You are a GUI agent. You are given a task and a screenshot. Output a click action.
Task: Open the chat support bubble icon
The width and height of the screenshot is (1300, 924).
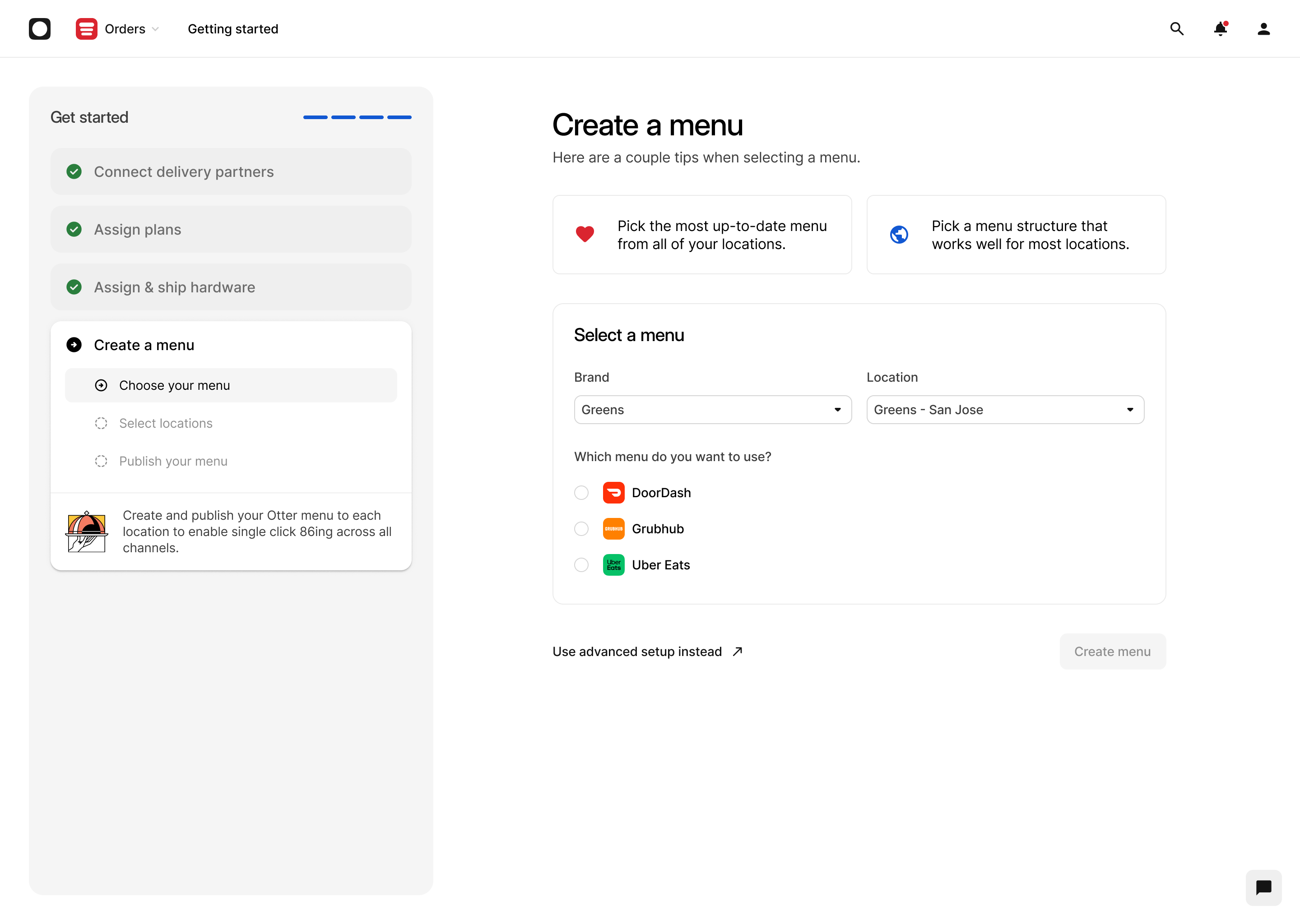pyautogui.click(x=1263, y=887)
